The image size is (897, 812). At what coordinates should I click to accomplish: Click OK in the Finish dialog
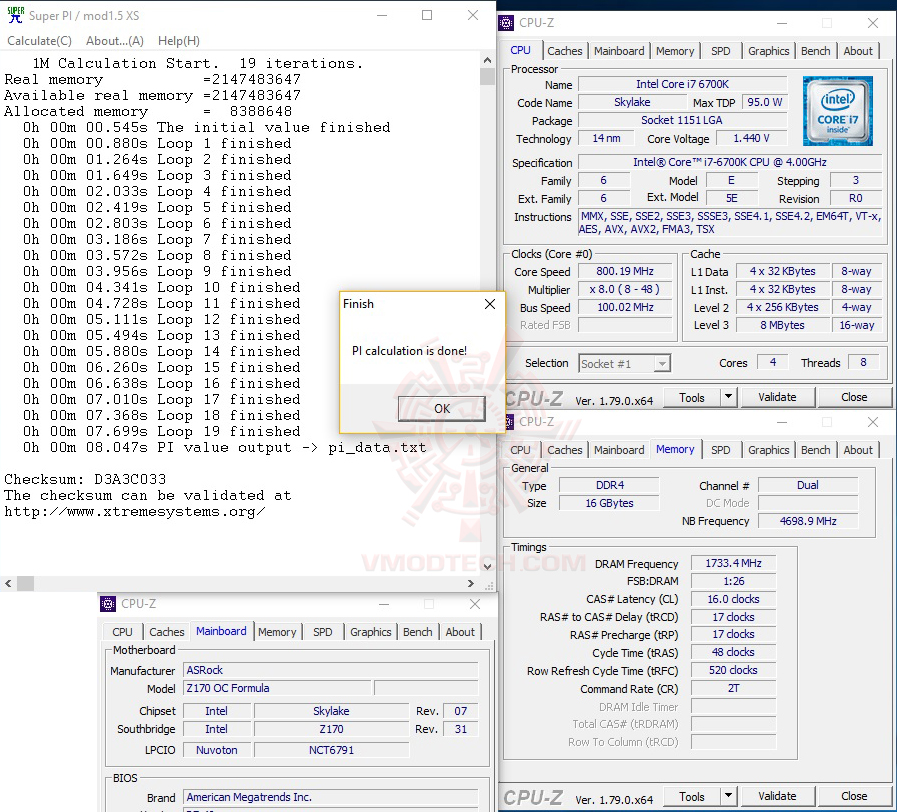(x=442, y=409)
